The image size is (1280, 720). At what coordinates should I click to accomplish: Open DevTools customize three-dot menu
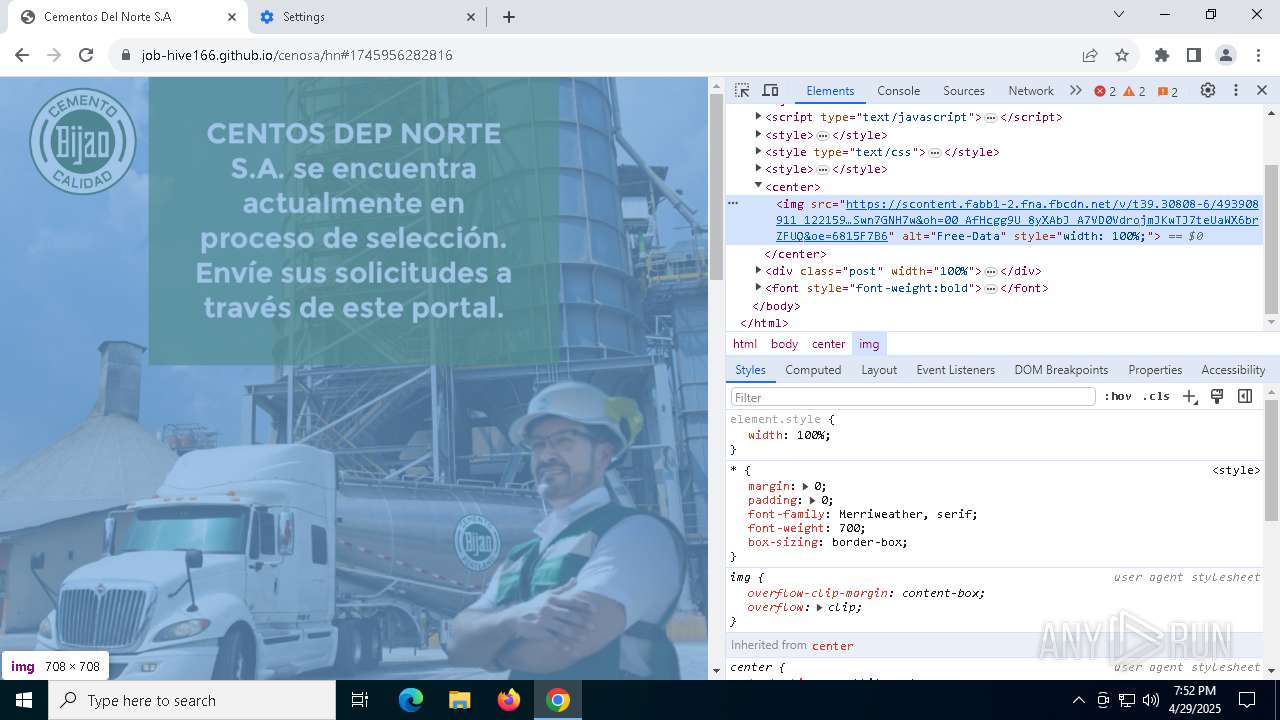click(1236, 90)
